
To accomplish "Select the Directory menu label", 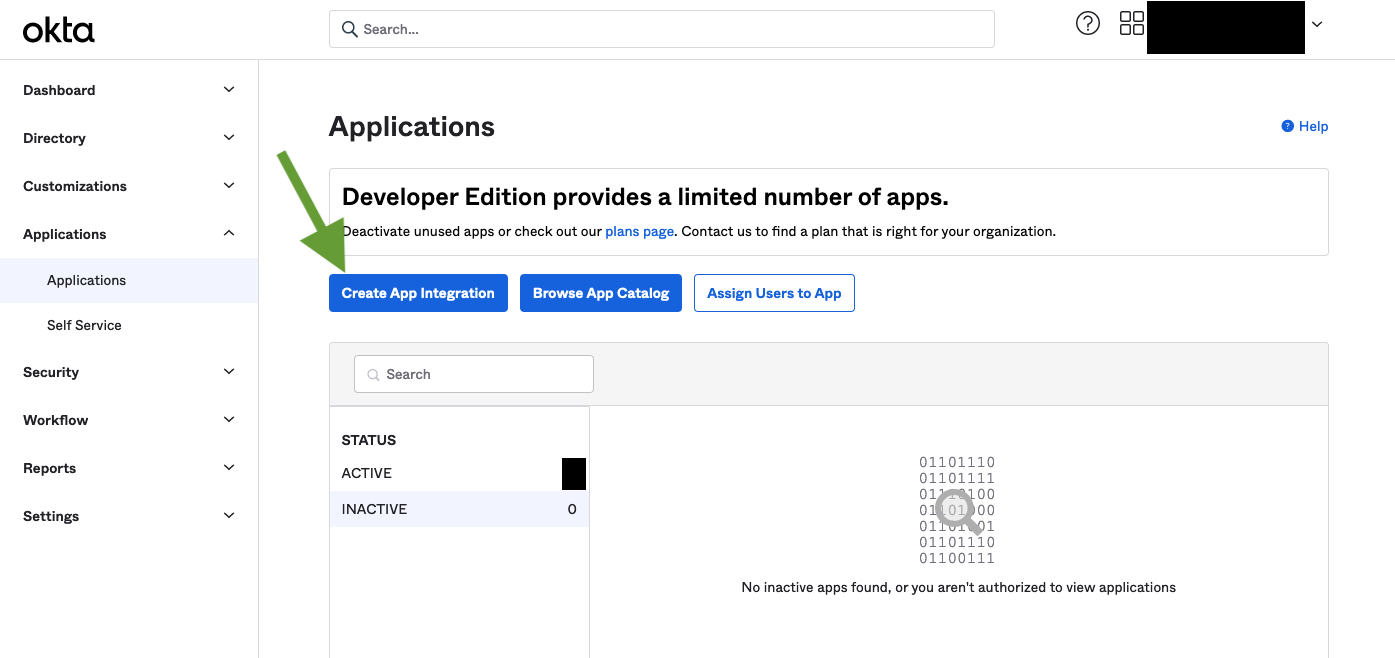I will coord(54,138).
